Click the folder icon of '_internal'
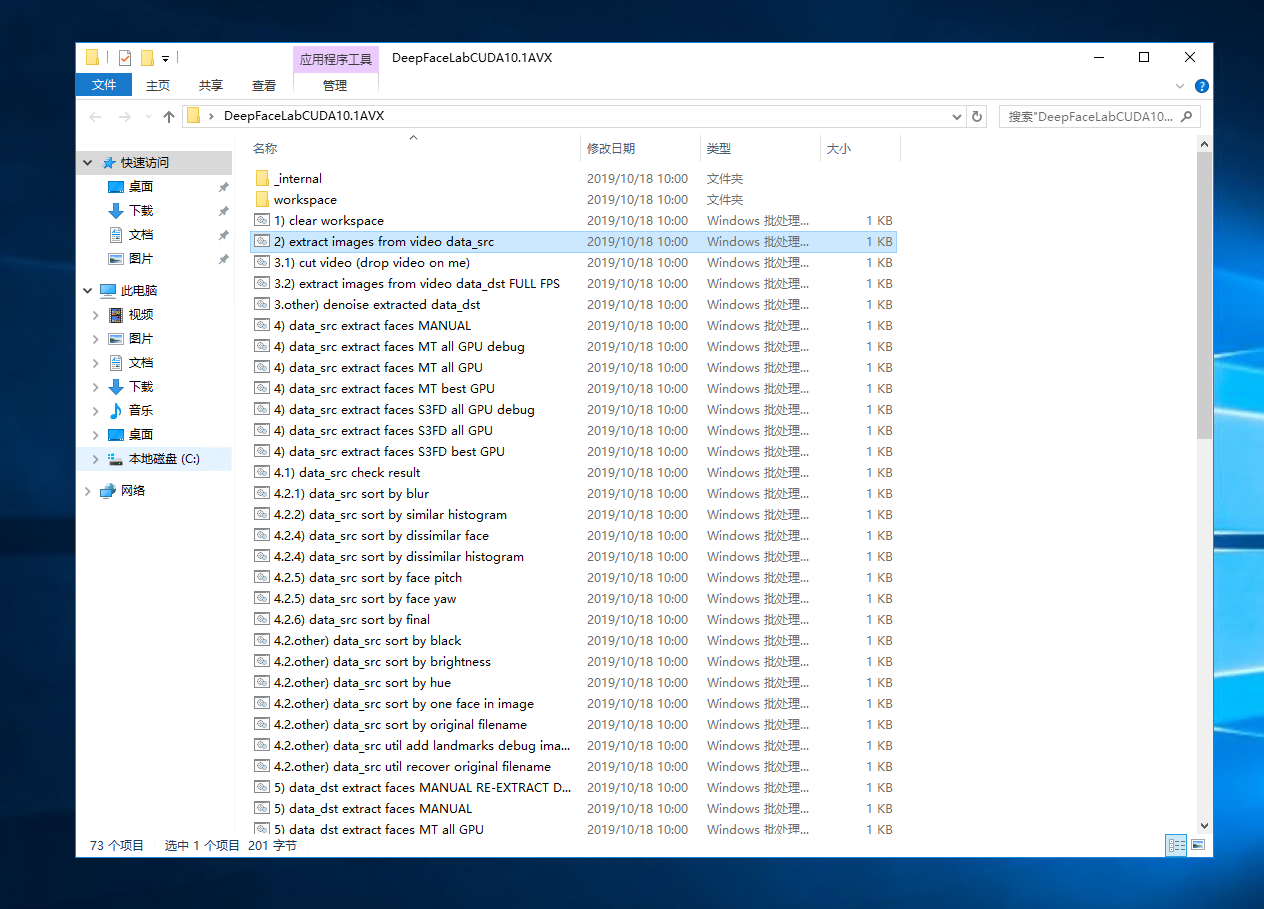 pos(262,178)
